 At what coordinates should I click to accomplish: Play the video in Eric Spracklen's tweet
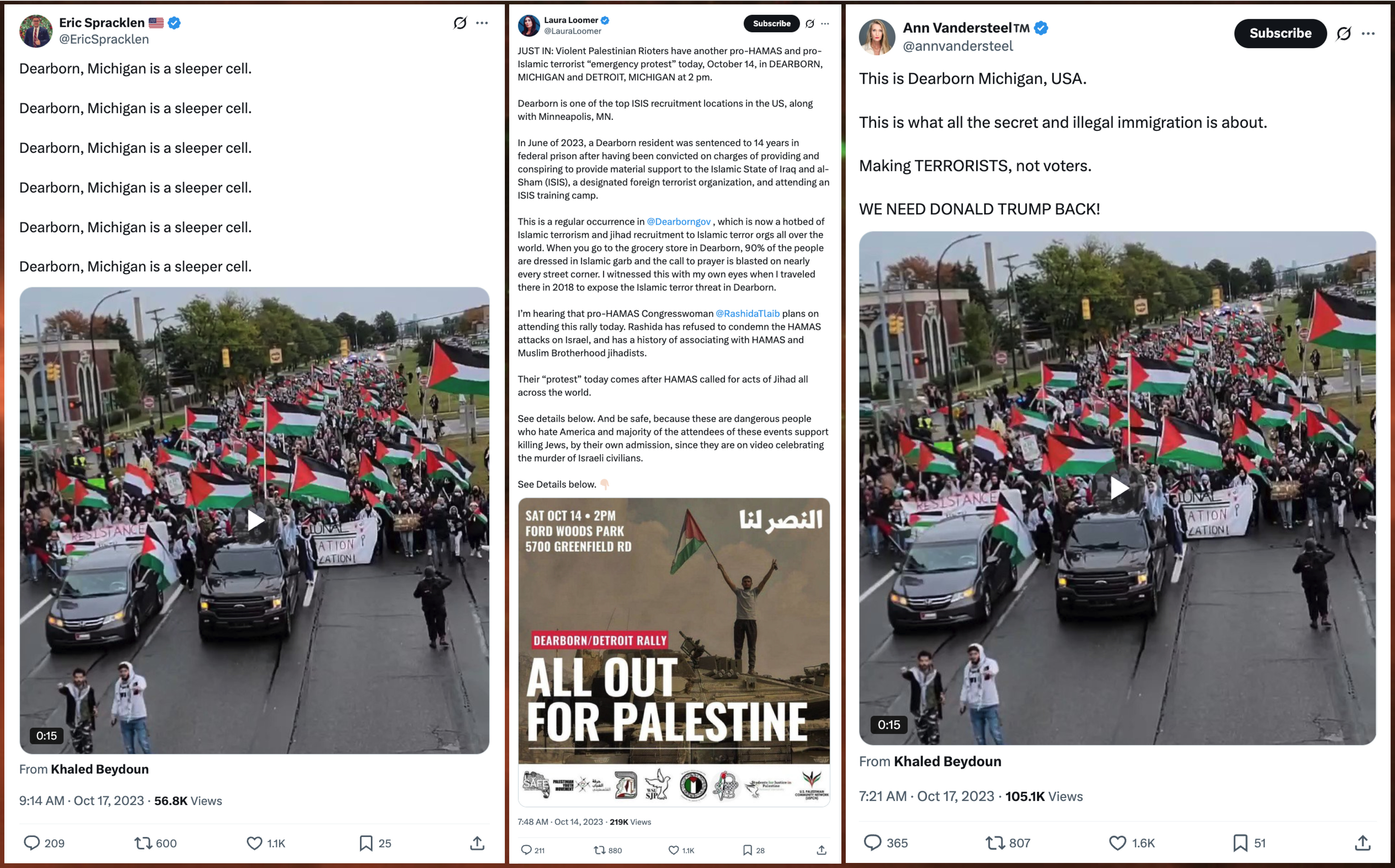tap(255, 521)
